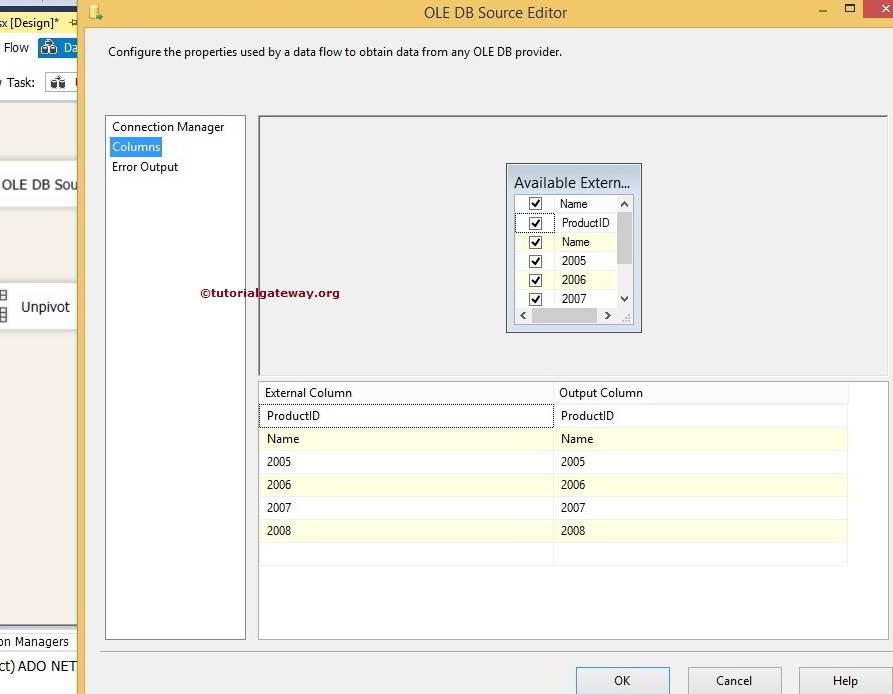This screenshot has width=893, height=694.
Task: Click the 2006 label in available columns
Action: pos(574,280)
